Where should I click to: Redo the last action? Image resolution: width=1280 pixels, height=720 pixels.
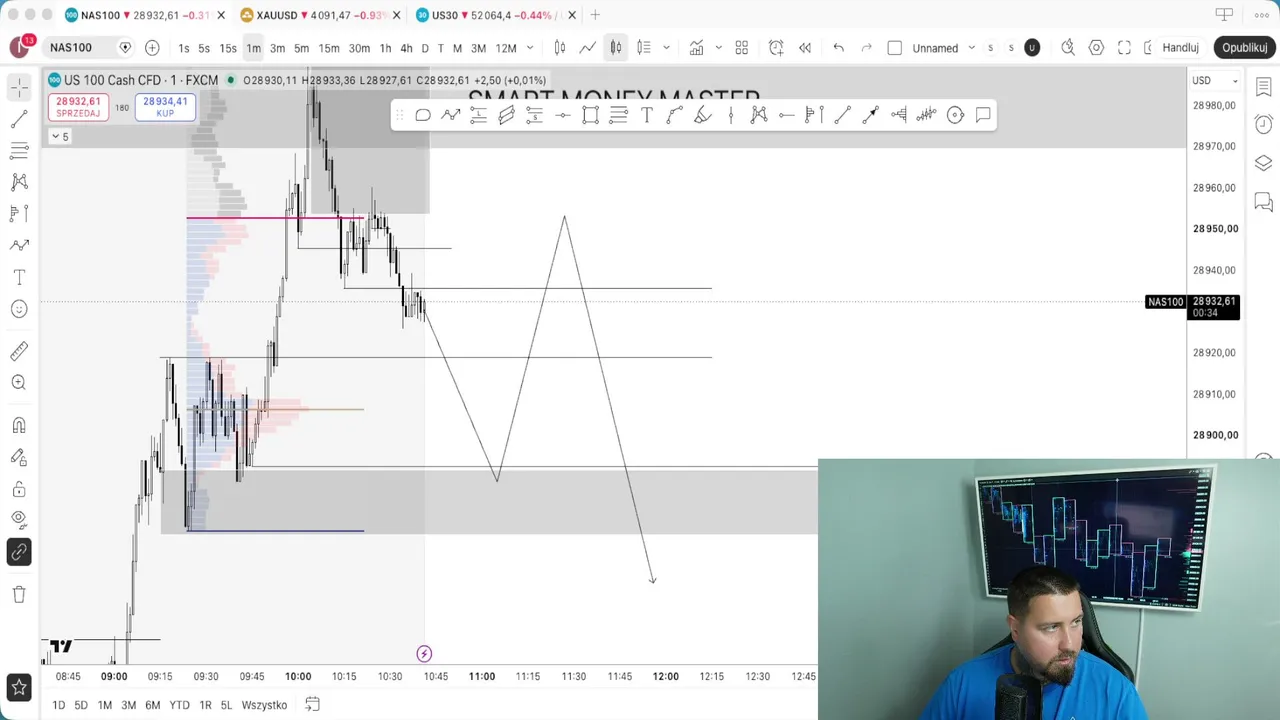pyautogui.click(x=867, y=48)
